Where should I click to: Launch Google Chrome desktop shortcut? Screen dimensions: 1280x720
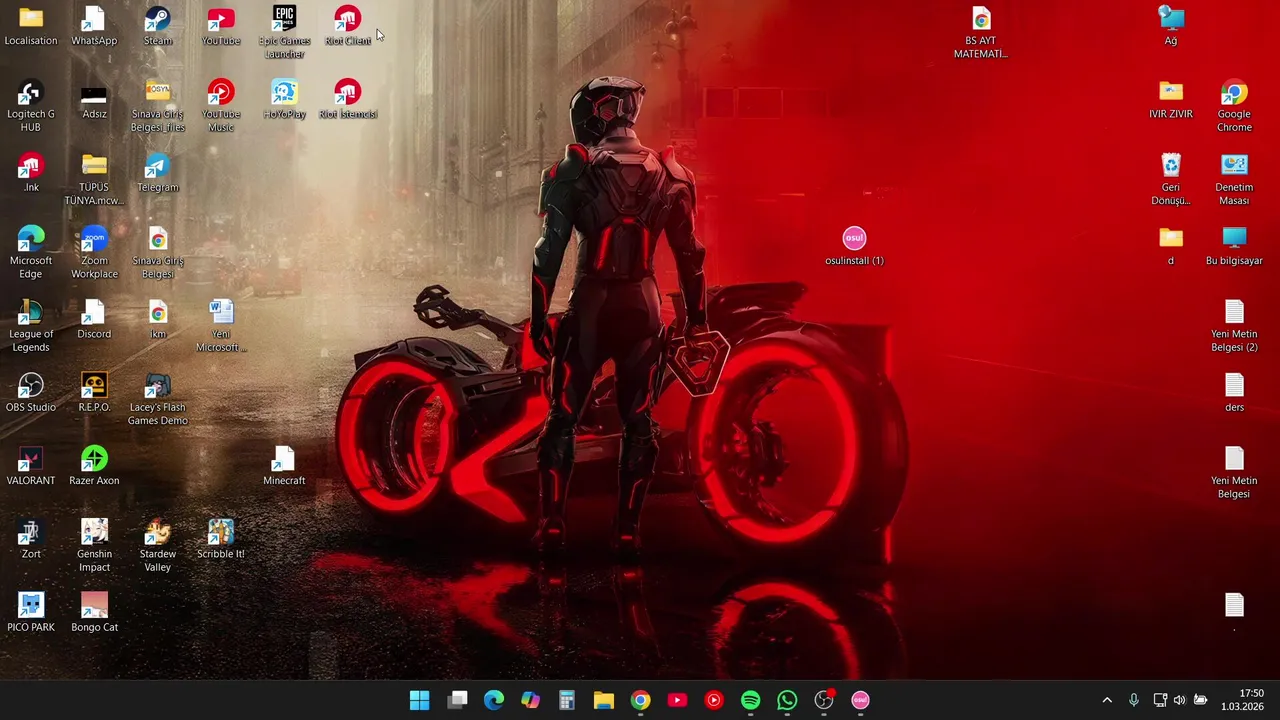[1234, 106]
